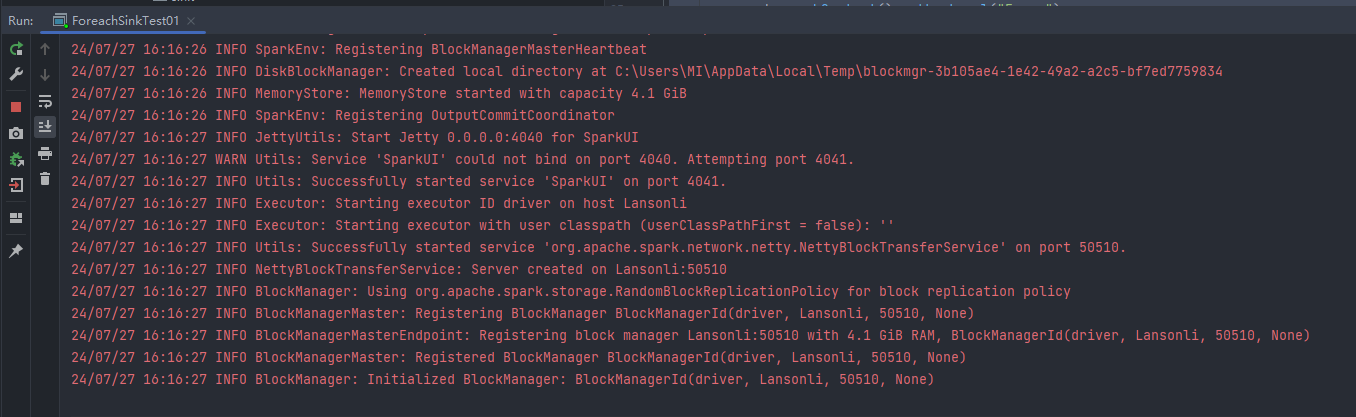Click the exit icon with red arrow
The height and width of the screenshot is (417, 1356).
(16, 185)
